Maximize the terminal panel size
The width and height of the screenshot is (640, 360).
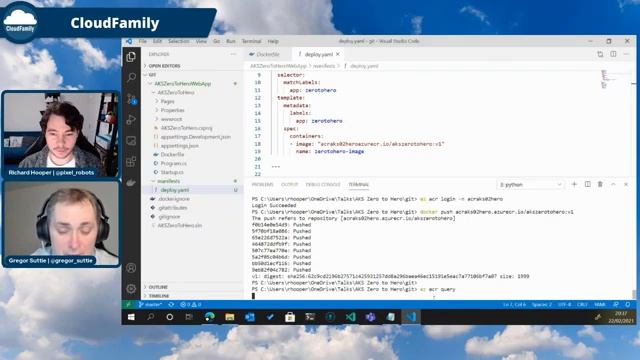point(613,184)
